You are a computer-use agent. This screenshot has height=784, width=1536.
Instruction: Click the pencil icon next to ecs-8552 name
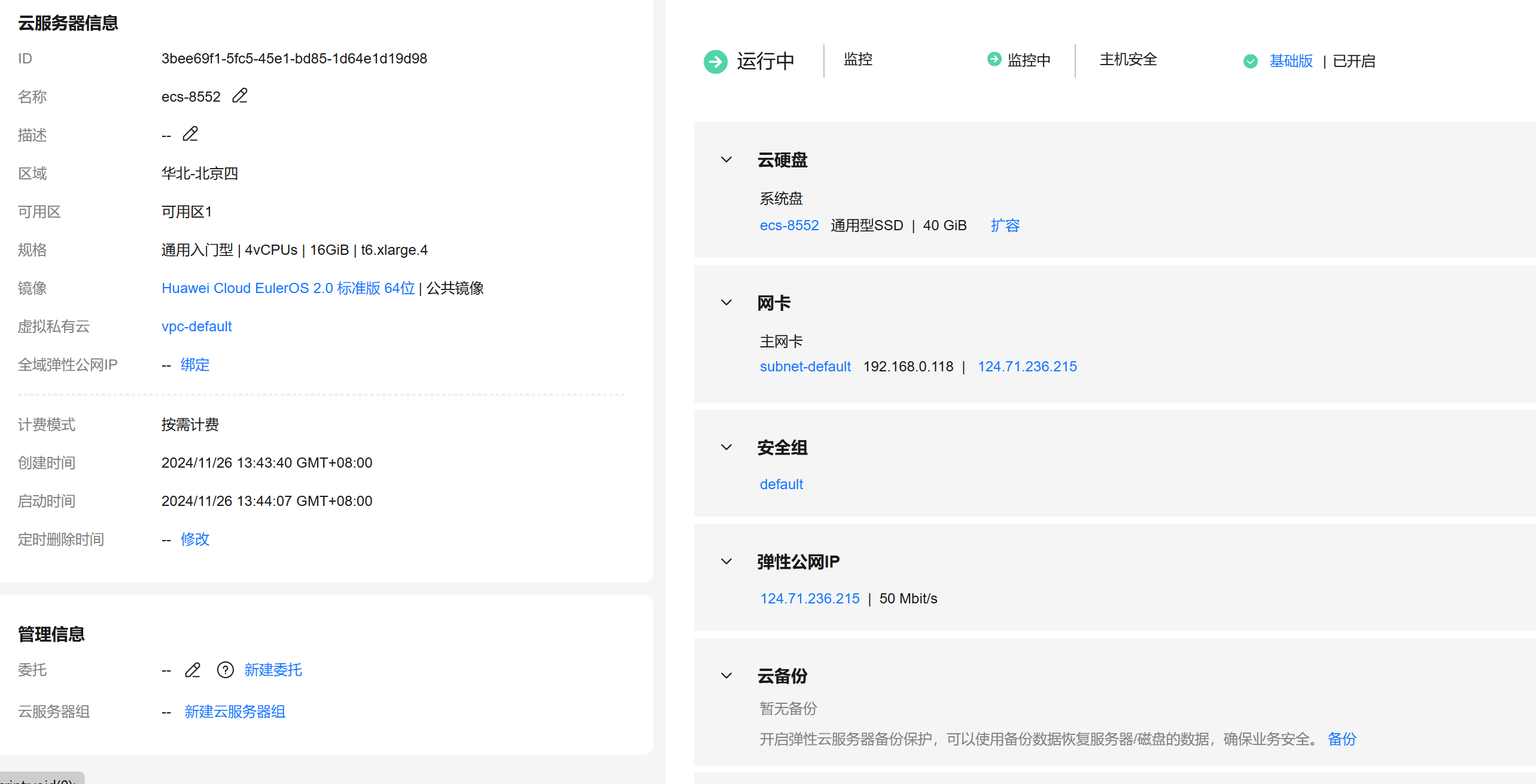click(x=240, y=96)
